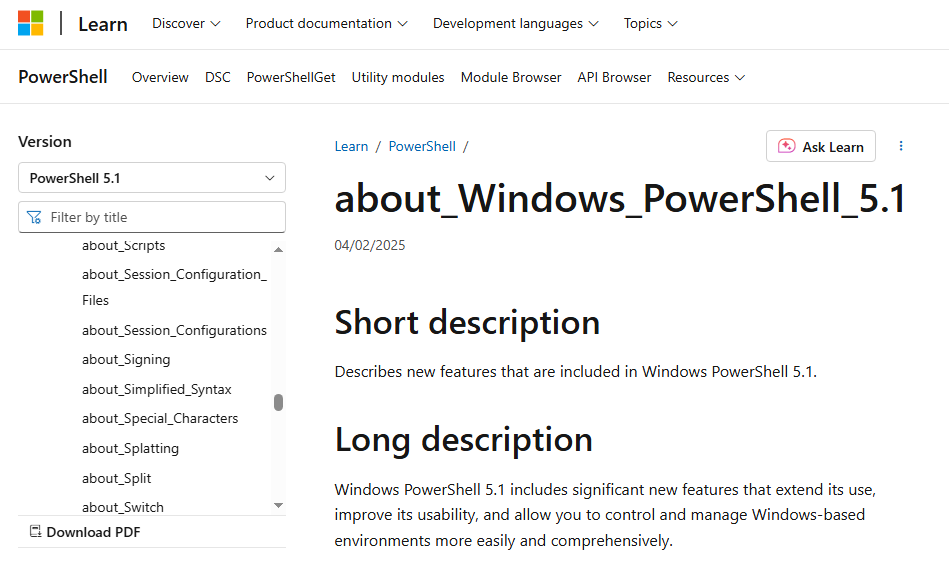This screenshot has height=563, width=949.
Task: Open the DSC navigation item
Action: tap(218, 77)
